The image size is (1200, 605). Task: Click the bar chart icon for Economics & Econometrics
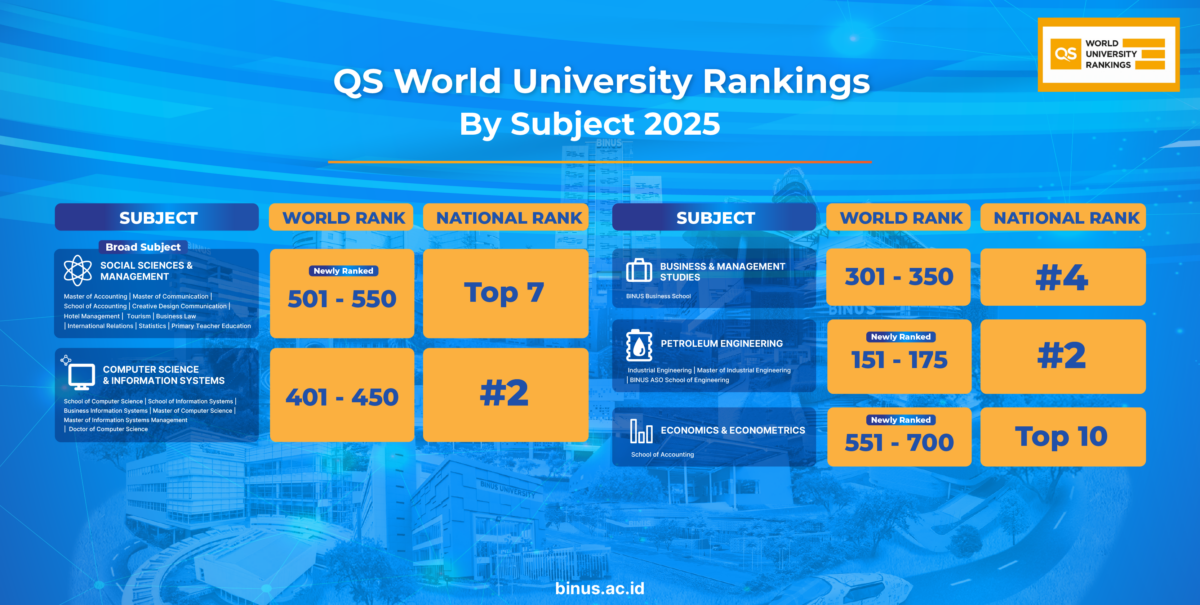coord(640,431)
